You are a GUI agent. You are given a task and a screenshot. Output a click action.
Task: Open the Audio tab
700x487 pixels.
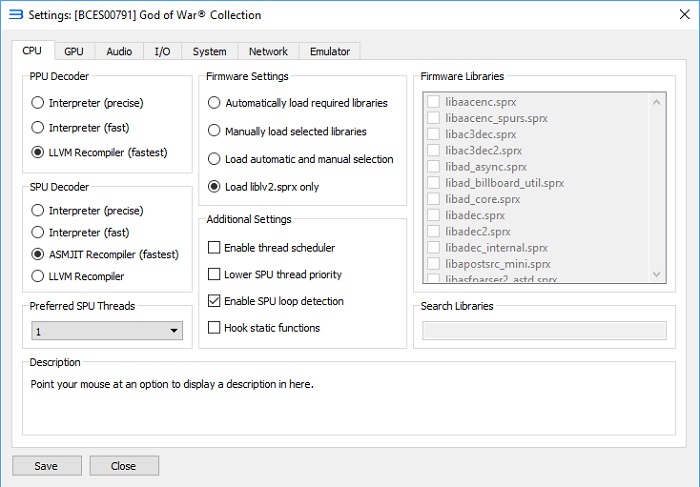point(119,51)
